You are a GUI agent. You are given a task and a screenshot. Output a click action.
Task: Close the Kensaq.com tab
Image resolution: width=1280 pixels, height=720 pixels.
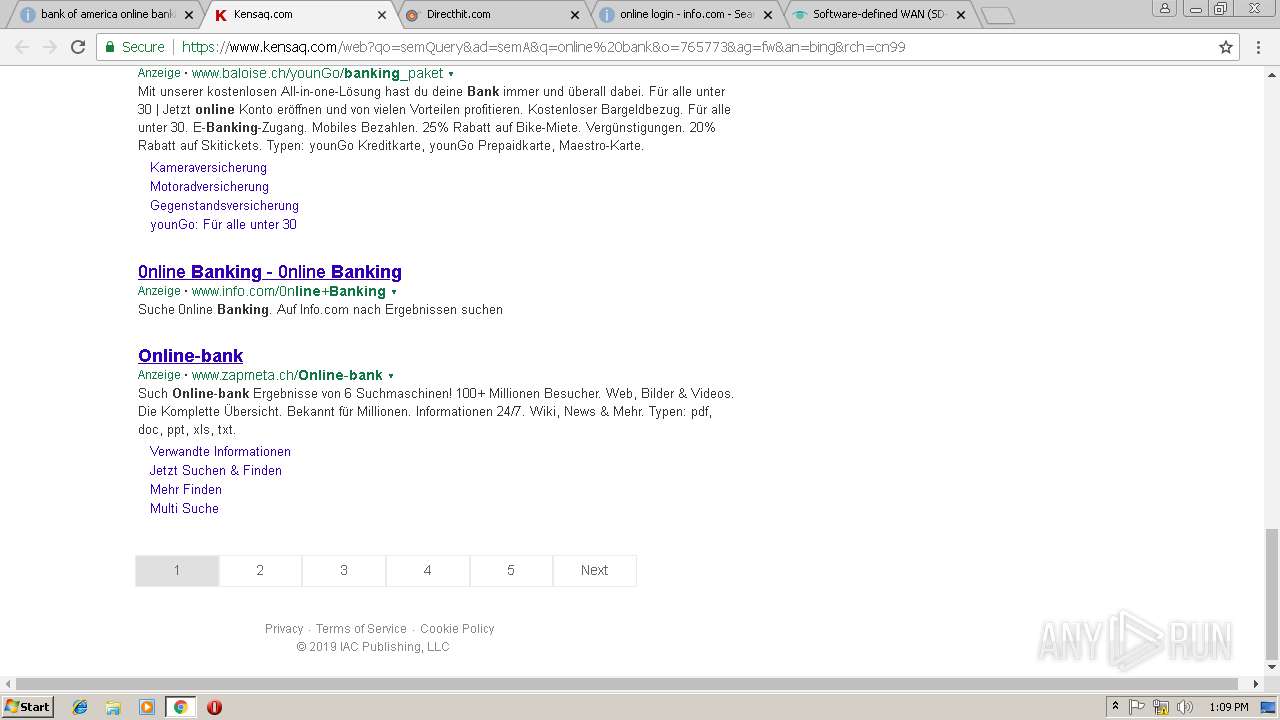click(382, 15)
